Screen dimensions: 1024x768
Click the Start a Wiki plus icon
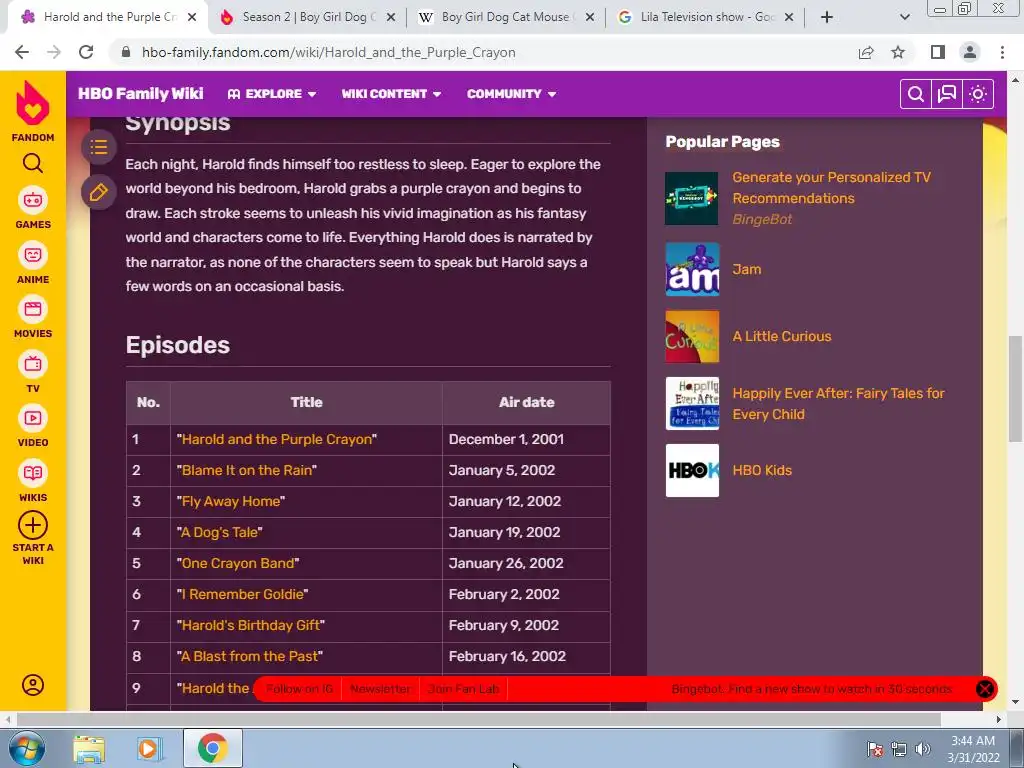pyautogui.click(x=33, y=525)
